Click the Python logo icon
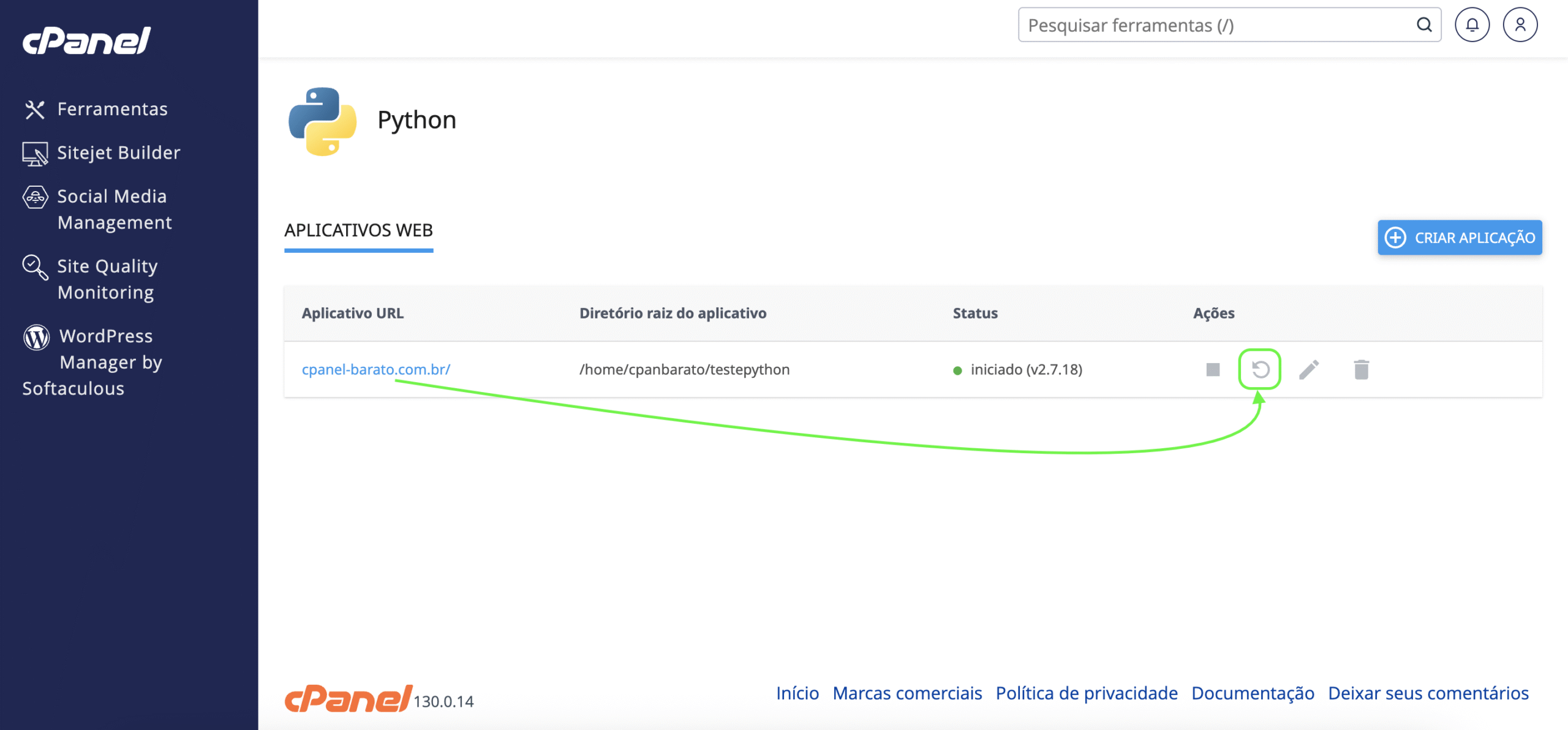Screen dimensions: 1568x730 click(x=322, y=121)
